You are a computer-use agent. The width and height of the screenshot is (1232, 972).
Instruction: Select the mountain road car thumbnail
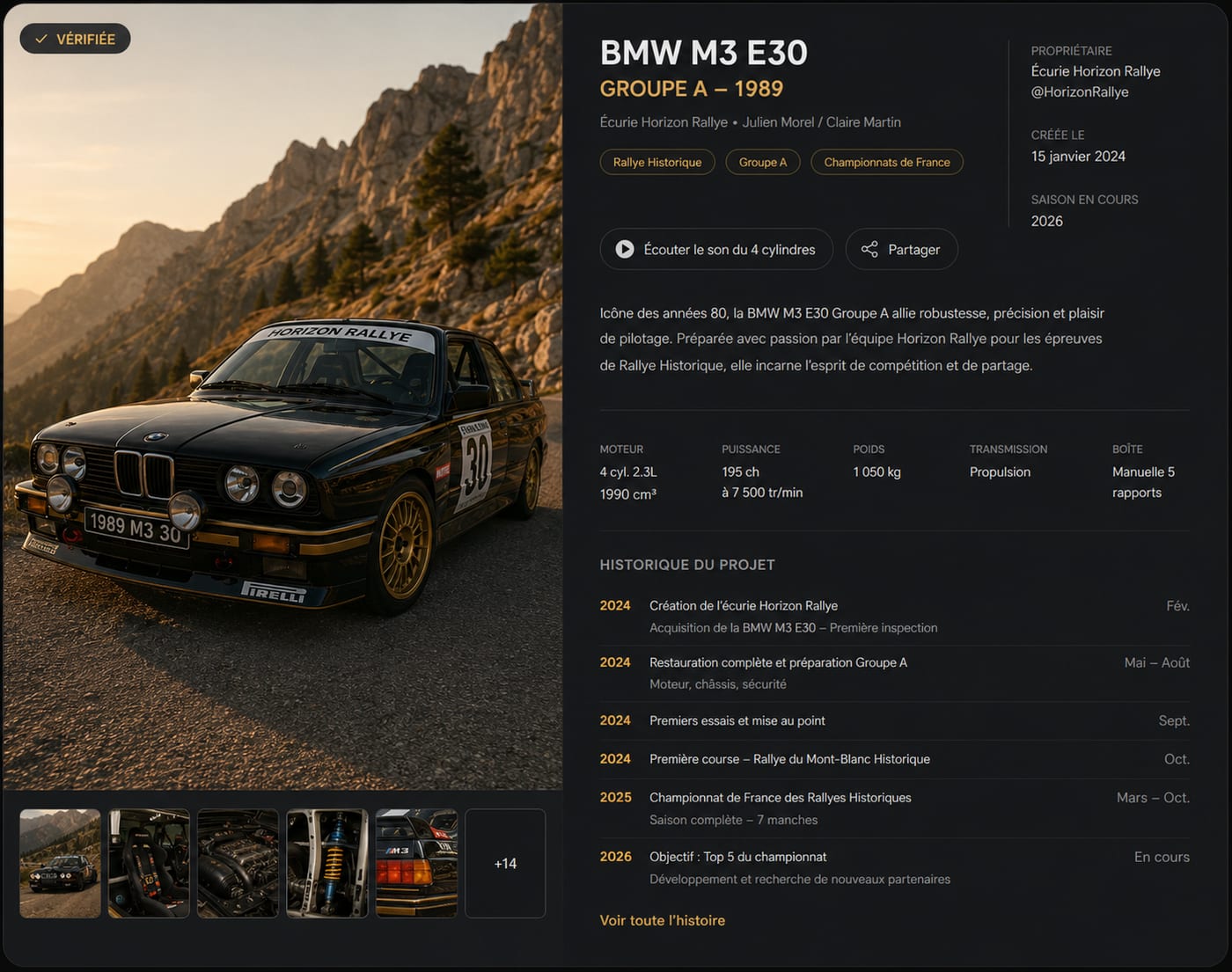click(x=60, y=864)
